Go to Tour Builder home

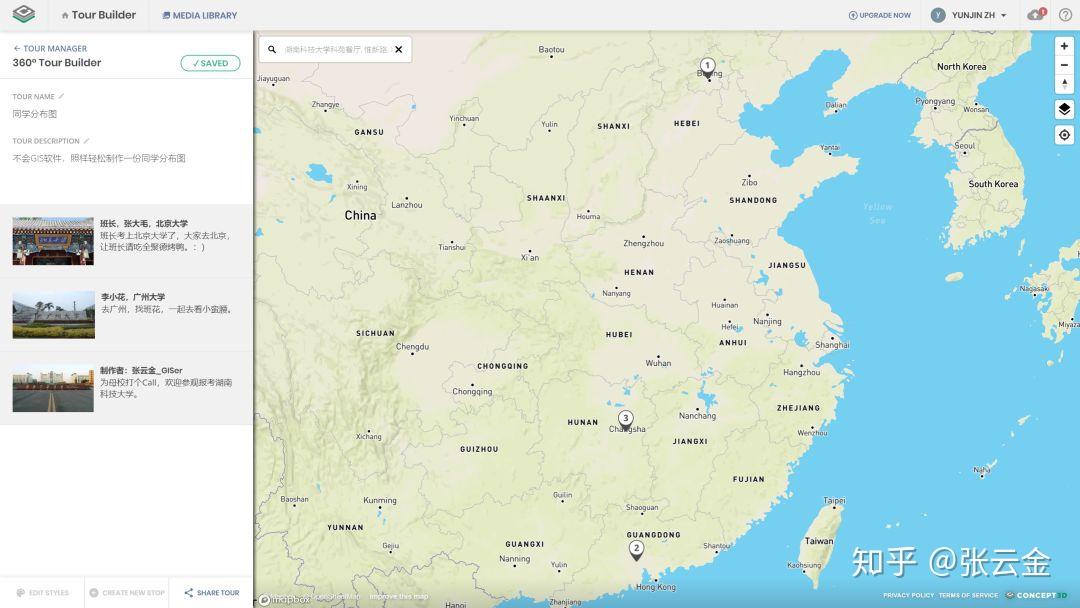tap(98, 15)
